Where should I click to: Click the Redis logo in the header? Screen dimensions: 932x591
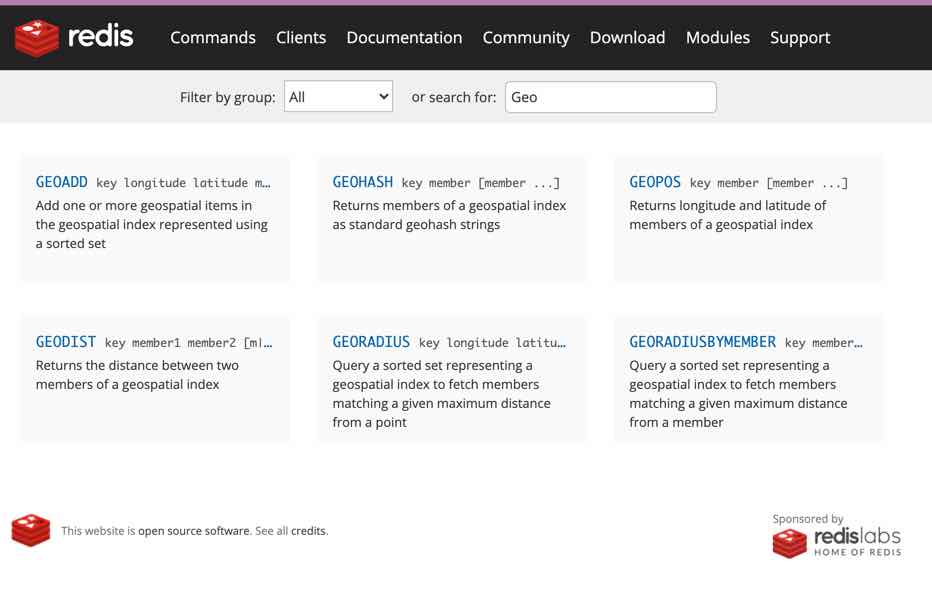[74, 38]
